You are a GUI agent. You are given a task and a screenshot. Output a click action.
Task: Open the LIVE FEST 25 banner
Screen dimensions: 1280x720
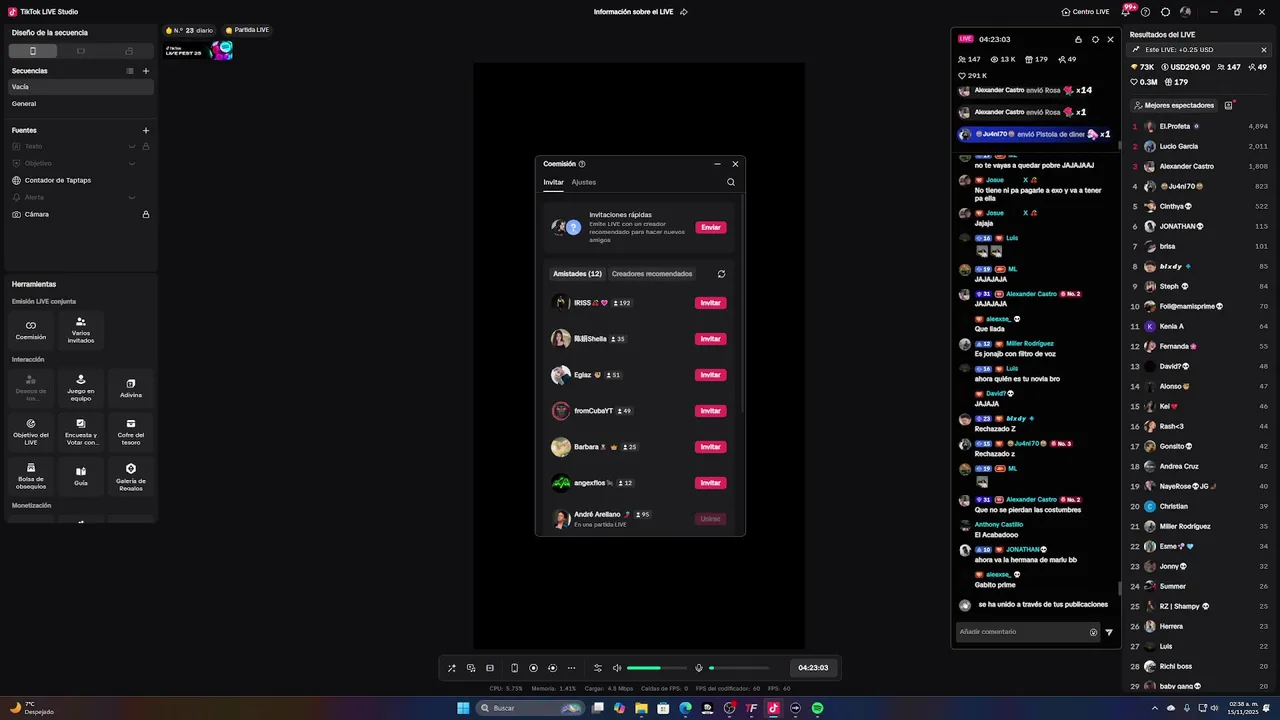(199, 51)
